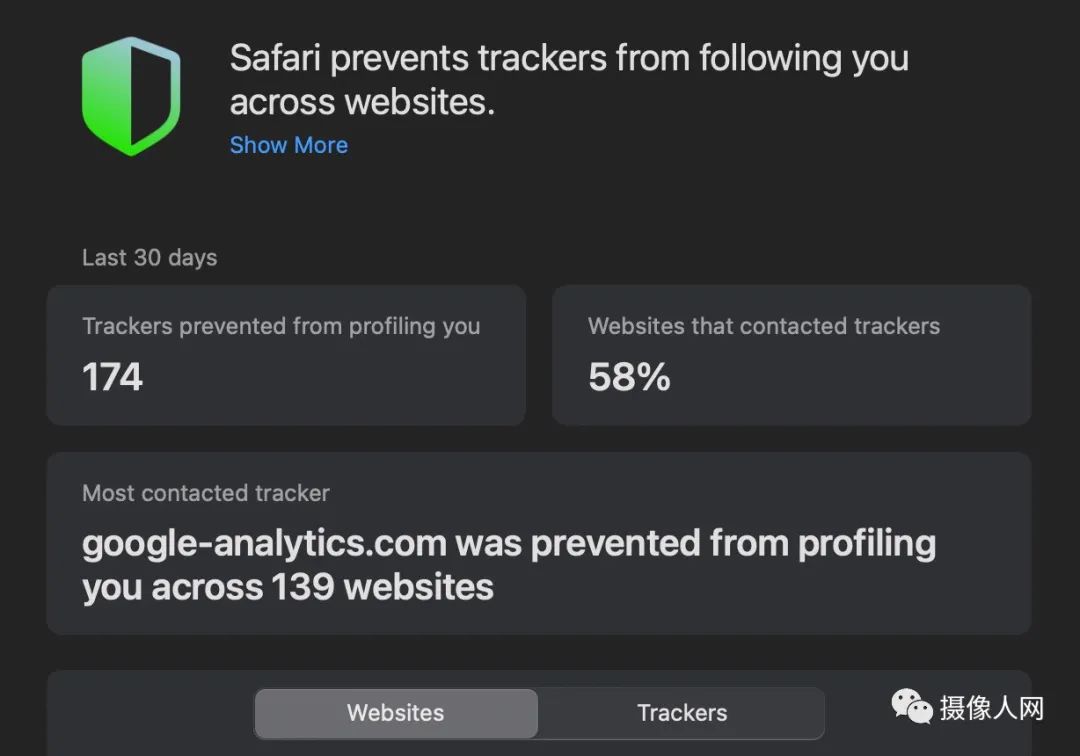The height and width of the screenshot is (756, 1080).
Task: Click the 摄像人网 watermark text
Action: 992,707
